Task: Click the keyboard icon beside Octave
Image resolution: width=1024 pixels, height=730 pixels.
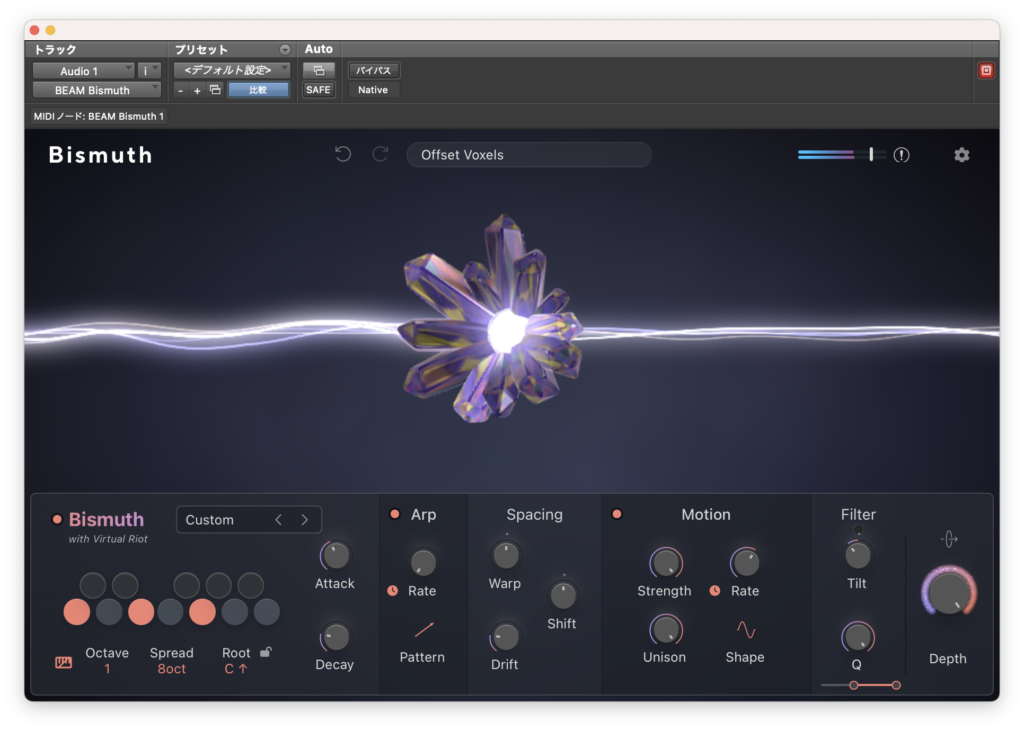Action: (63, 663)
